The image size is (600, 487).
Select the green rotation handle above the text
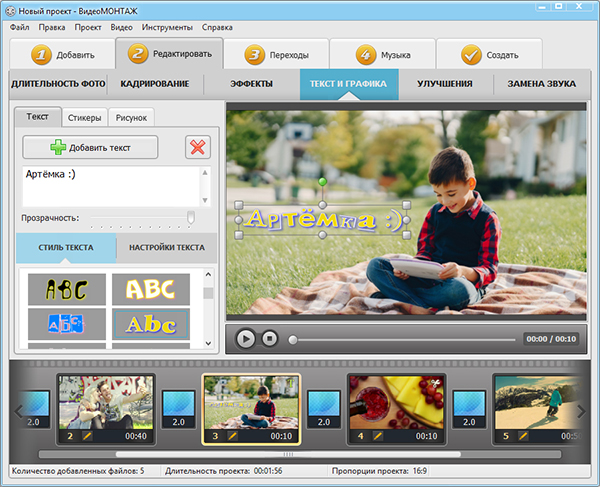[323, 181]
